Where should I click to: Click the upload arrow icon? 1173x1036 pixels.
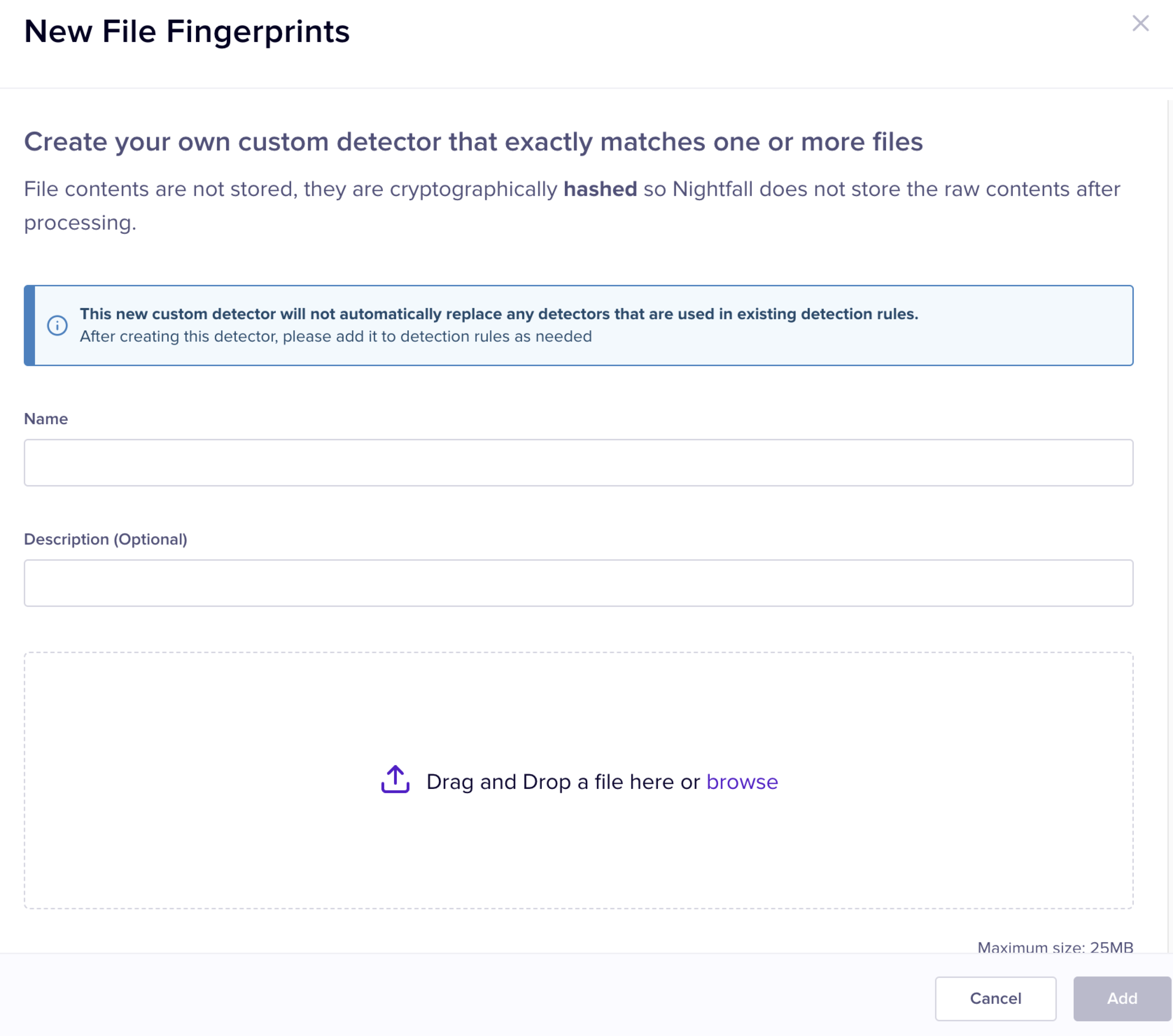point(395,779)
